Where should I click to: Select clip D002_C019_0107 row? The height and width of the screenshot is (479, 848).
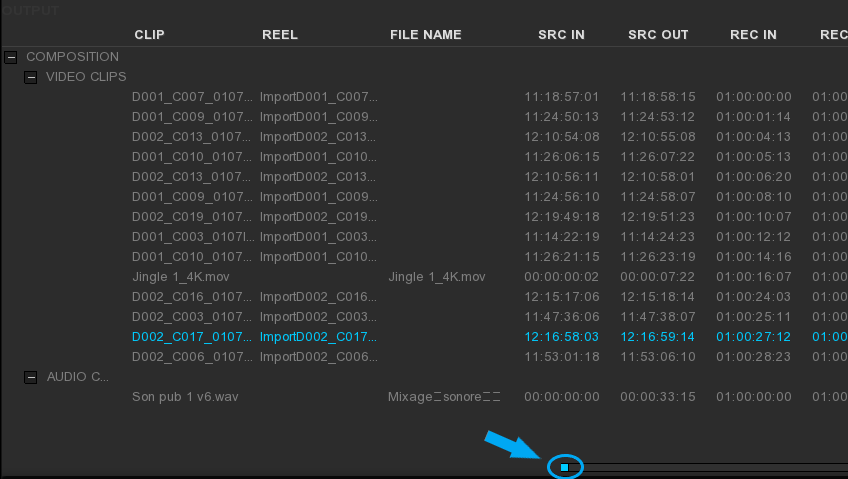[192, 217]
